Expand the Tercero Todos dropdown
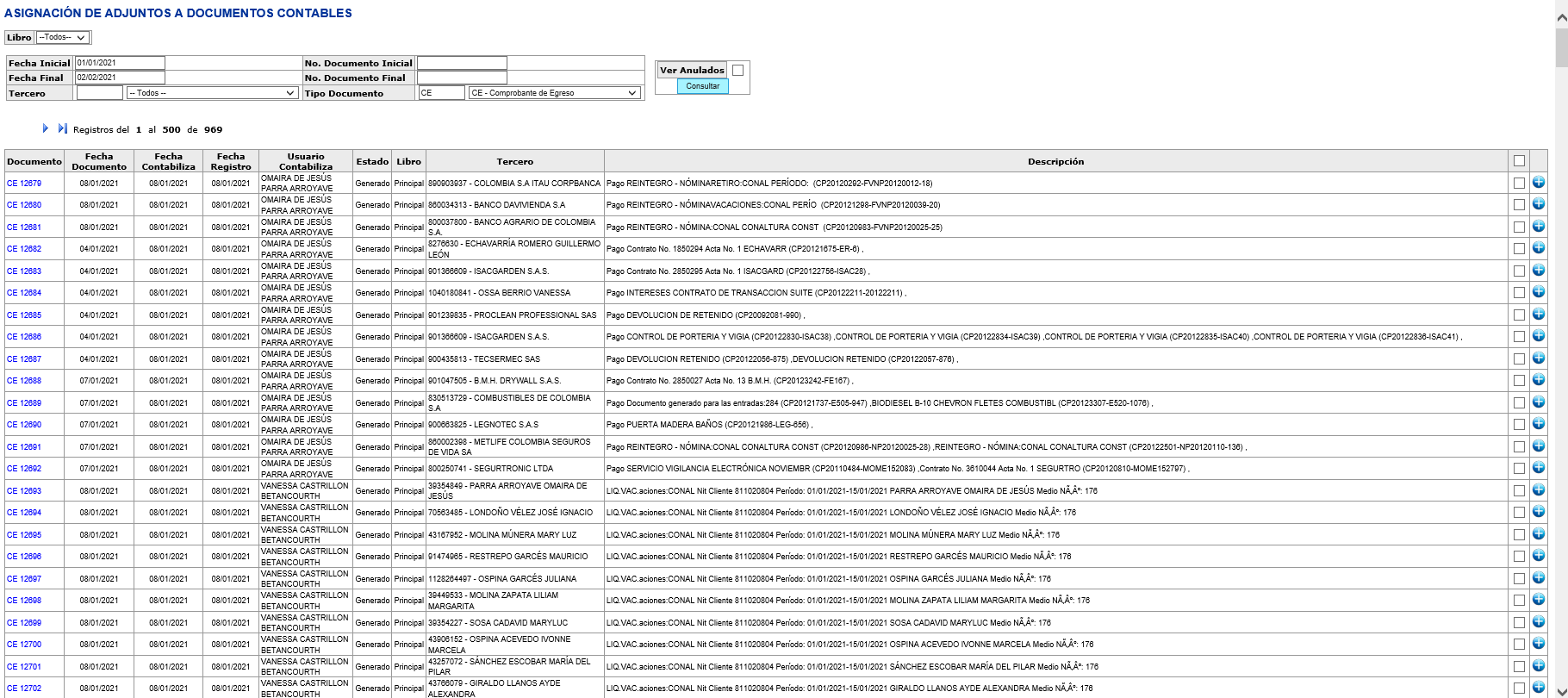The height and width of the screenshot is (698, 1568). (x=212, y=93)
